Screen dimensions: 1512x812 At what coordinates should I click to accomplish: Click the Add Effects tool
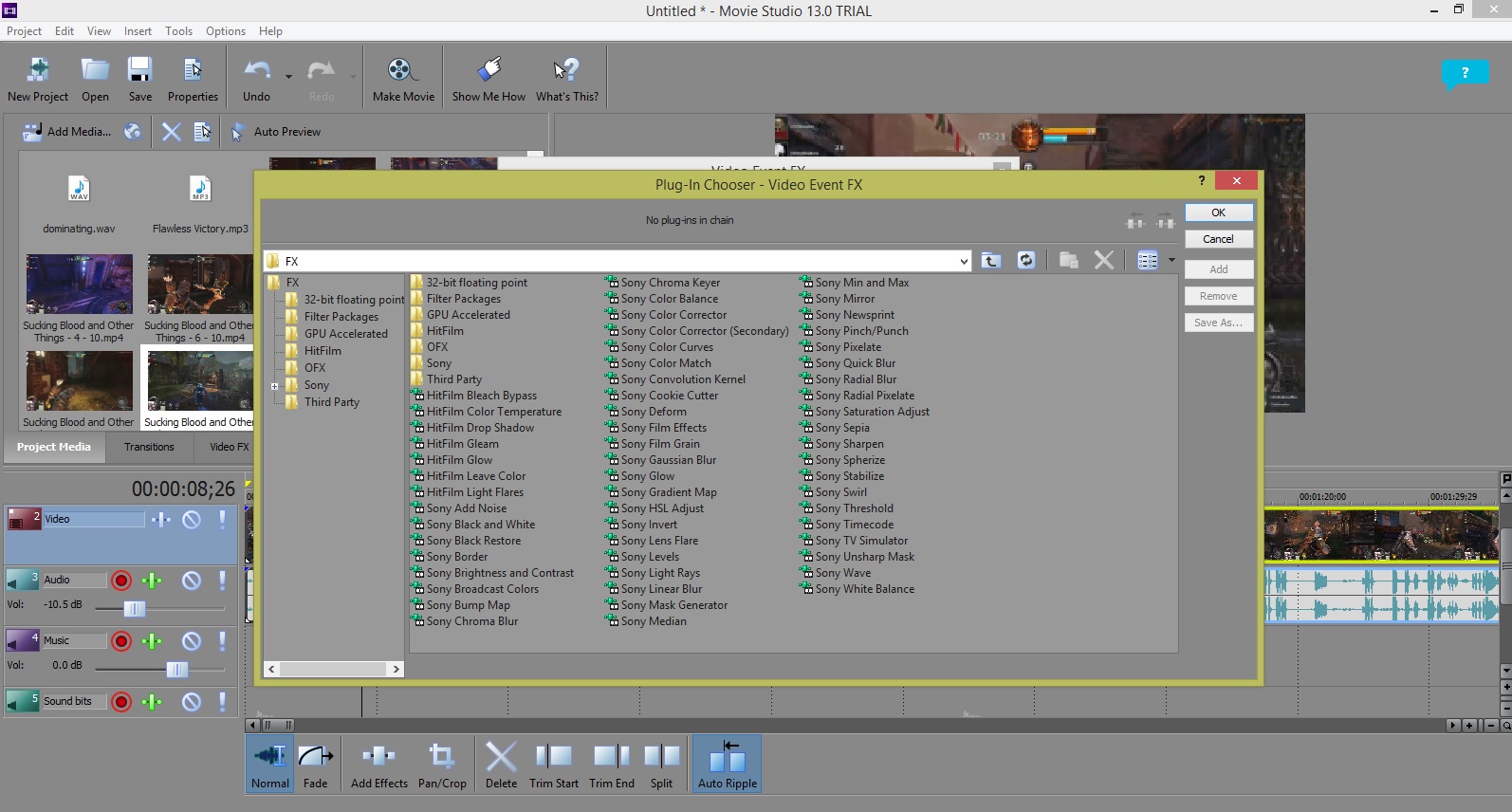pos(378,764)
